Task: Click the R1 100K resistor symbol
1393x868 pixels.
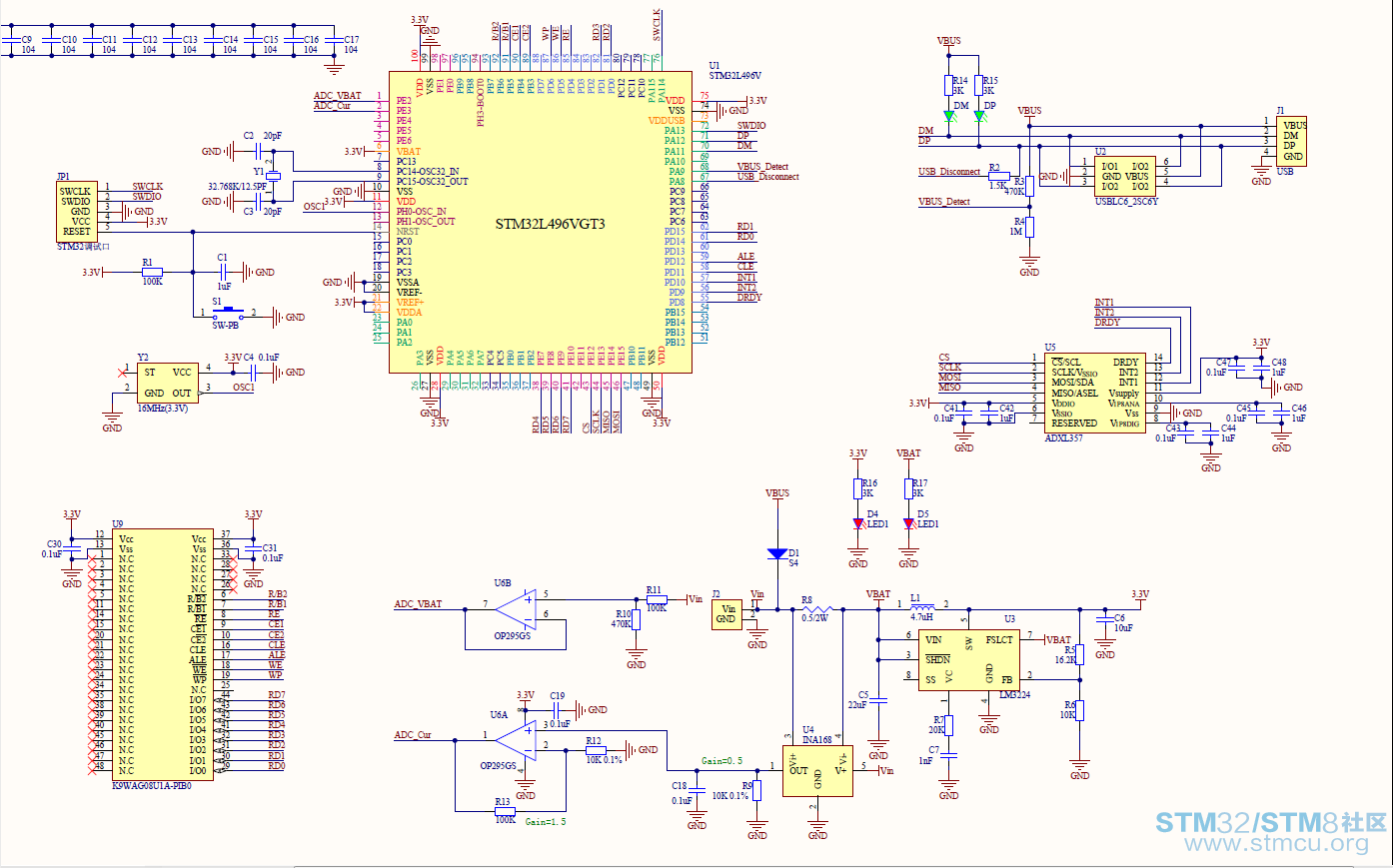Action: click(151, 272)
